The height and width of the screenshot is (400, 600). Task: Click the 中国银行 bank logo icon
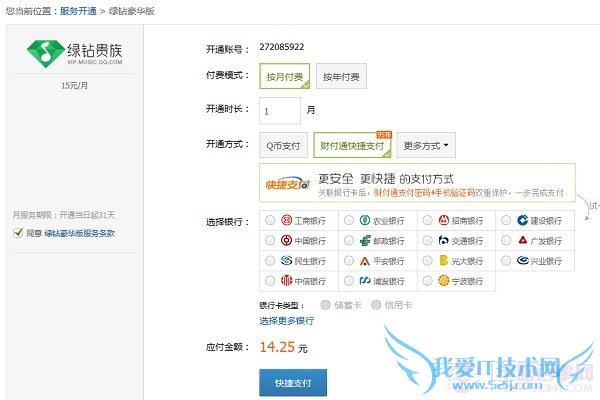(x=286, y=240)
